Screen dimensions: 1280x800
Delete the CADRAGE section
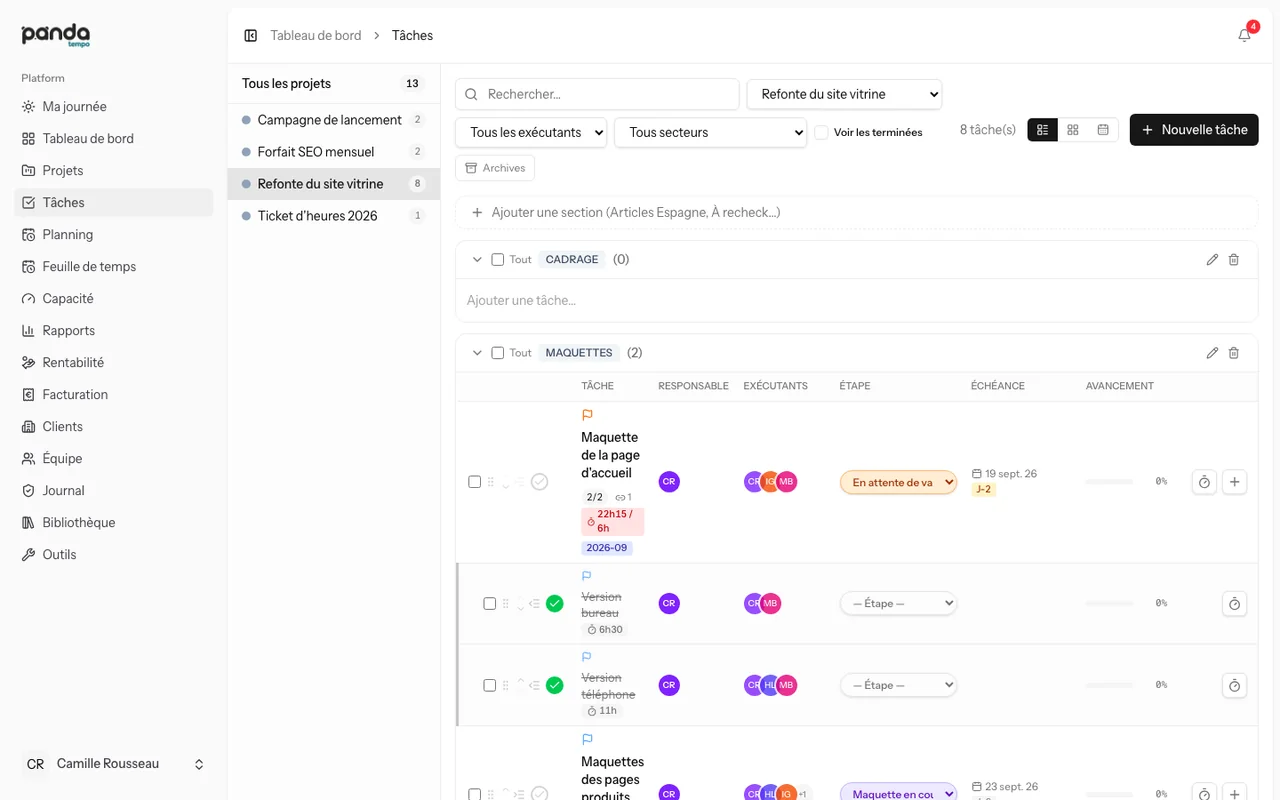click(1234, 259)
